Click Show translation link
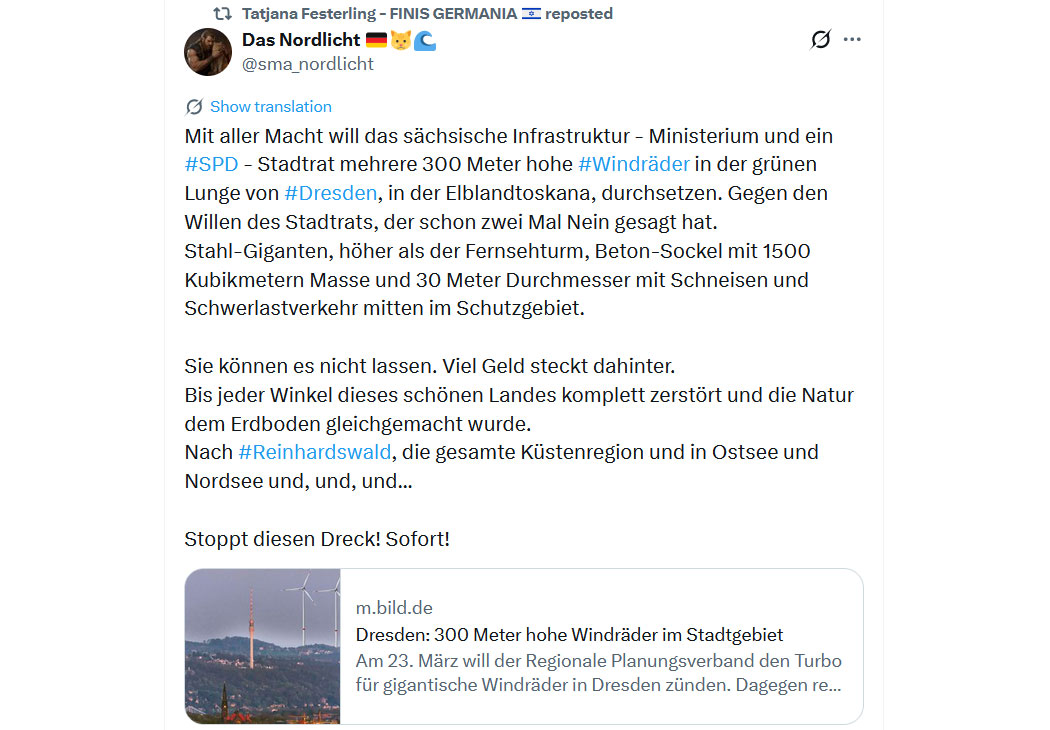 pyautogui.click(x=270, y=107)
